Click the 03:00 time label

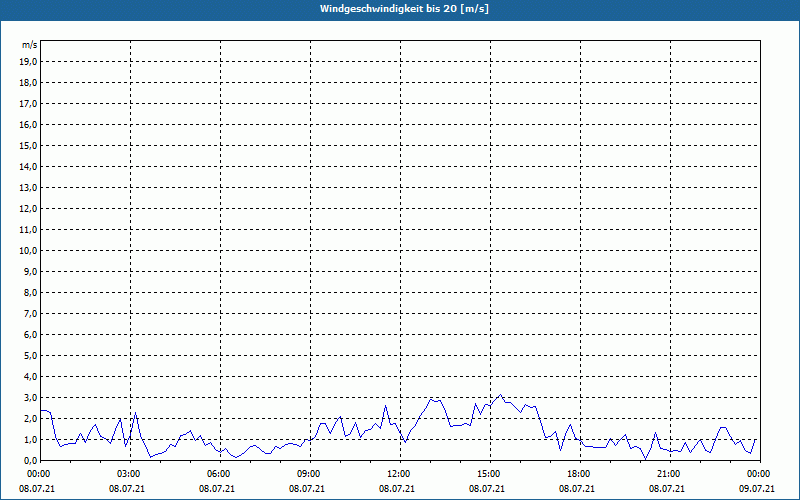[128, 474]
